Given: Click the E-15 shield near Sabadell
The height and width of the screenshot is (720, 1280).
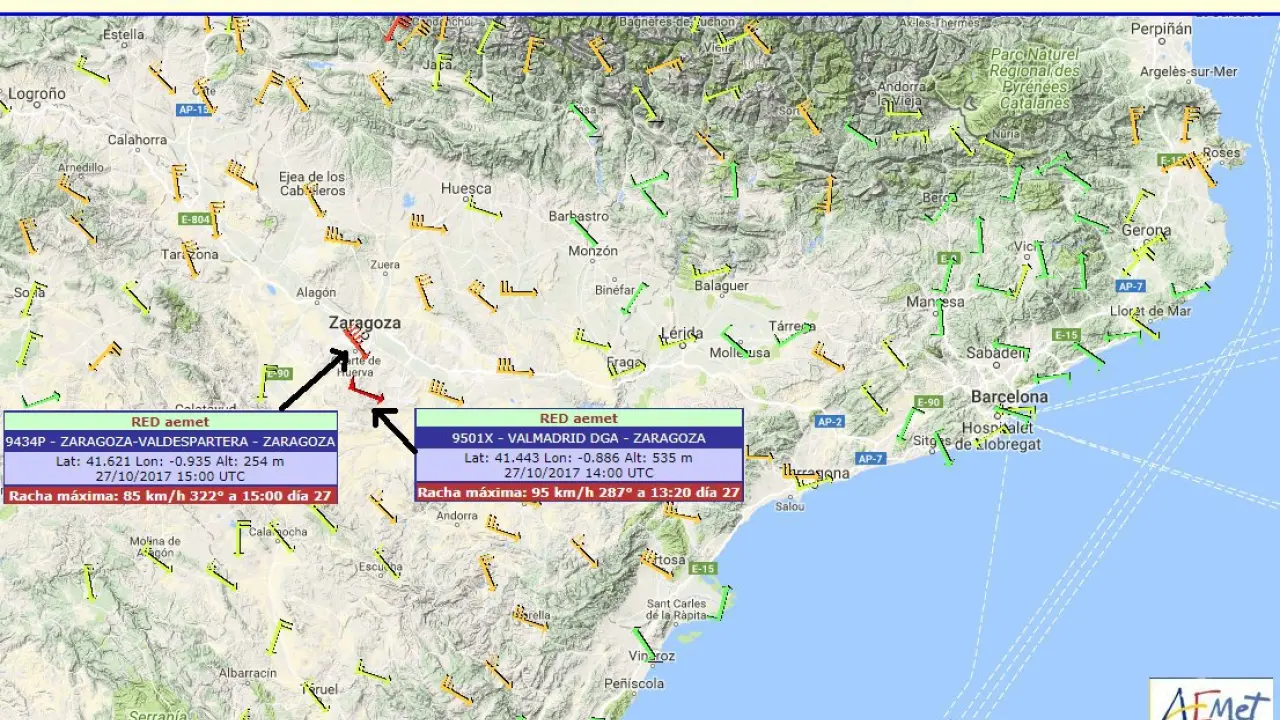Looking at the screenshot, I should click(1066, 335).
